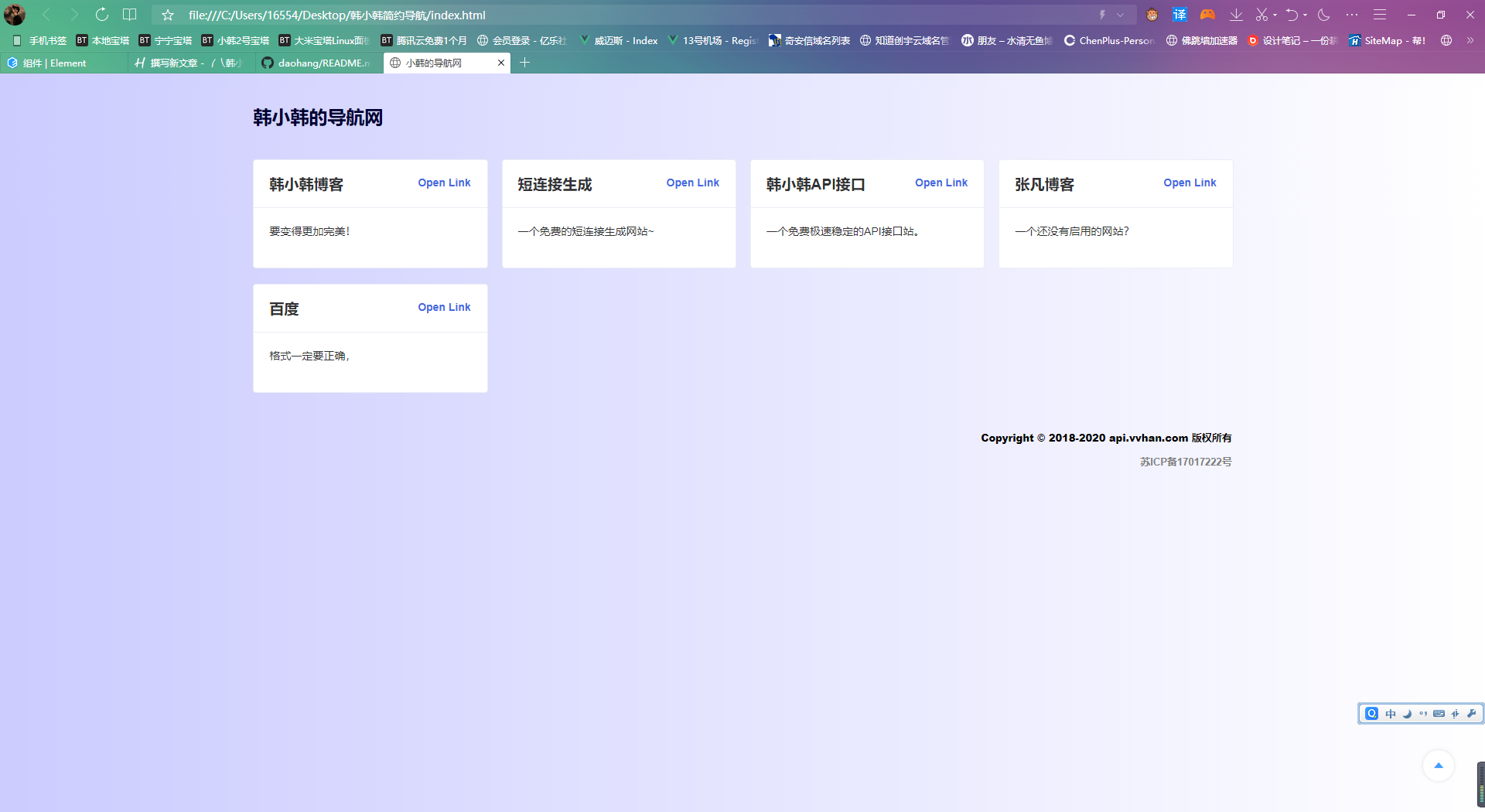1485x812 pixels.
Task: Toggle Chinese/English input mode in IME bar
Action: click(x=1391, y=714)
